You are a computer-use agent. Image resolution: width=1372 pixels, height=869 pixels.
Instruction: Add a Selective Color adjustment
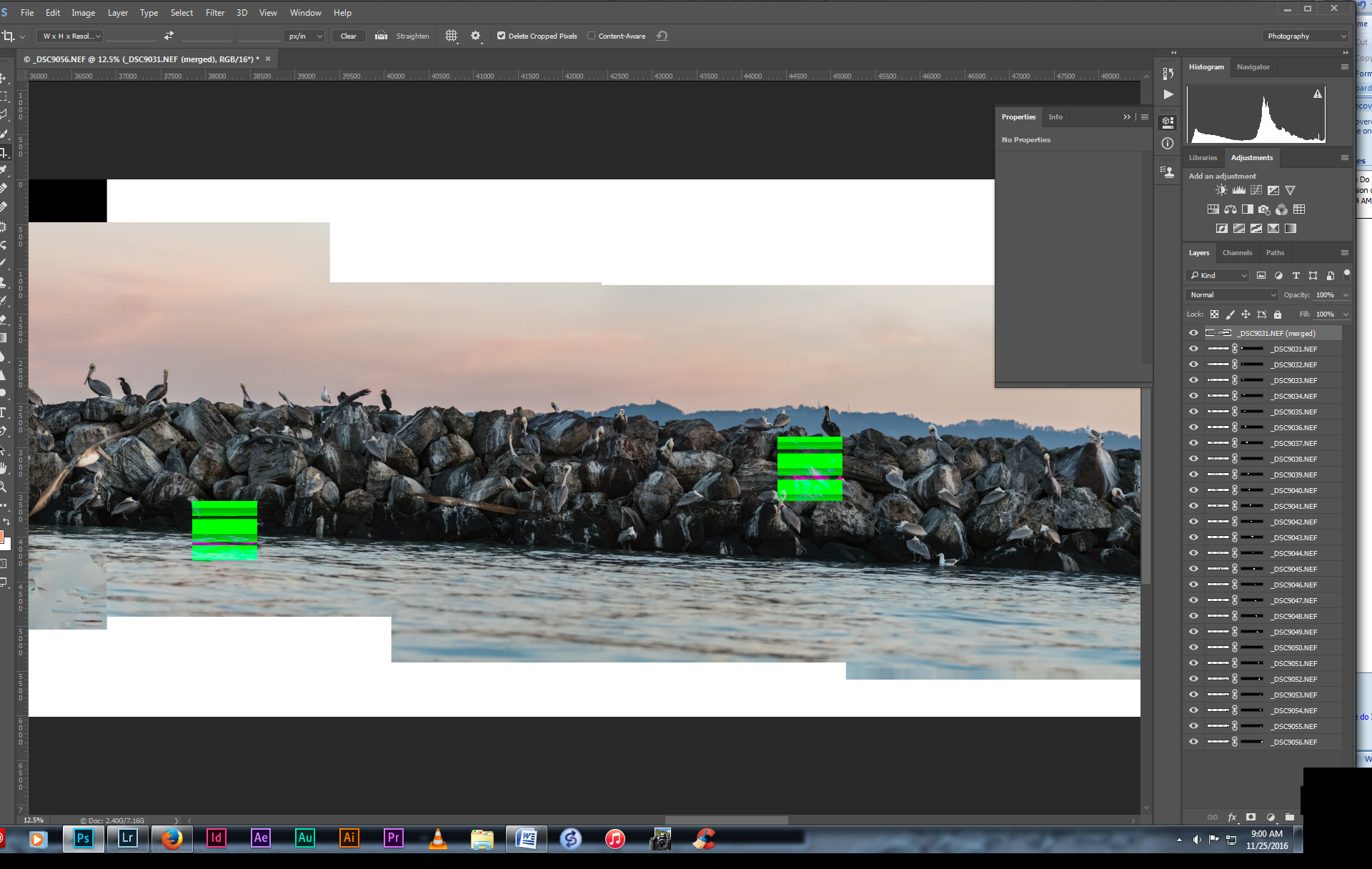pos(1273,229)
